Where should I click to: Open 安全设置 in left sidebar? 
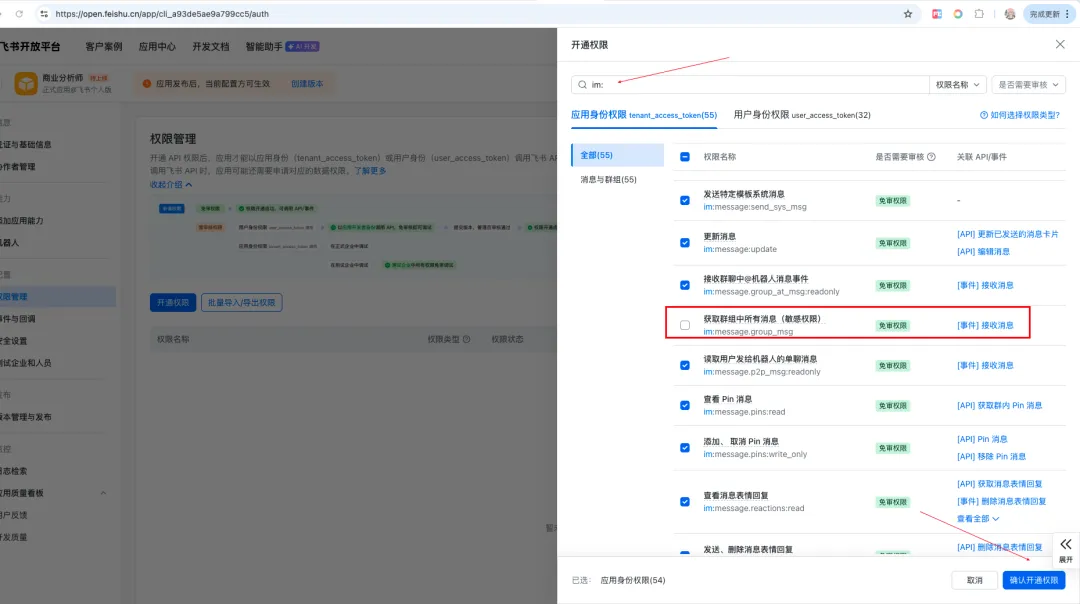14,341
